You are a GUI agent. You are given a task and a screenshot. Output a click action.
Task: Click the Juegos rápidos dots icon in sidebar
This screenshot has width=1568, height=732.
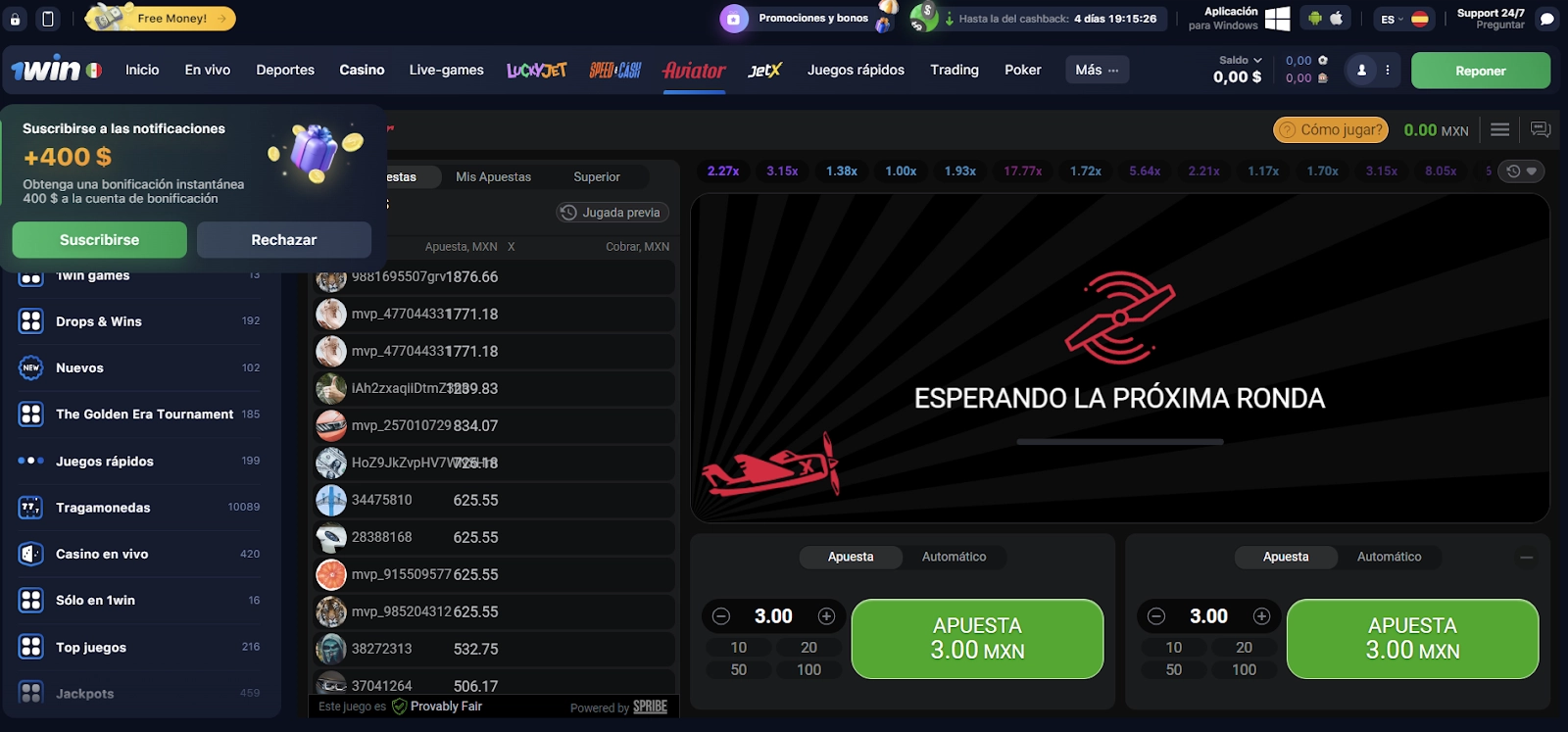click(31, 461)
